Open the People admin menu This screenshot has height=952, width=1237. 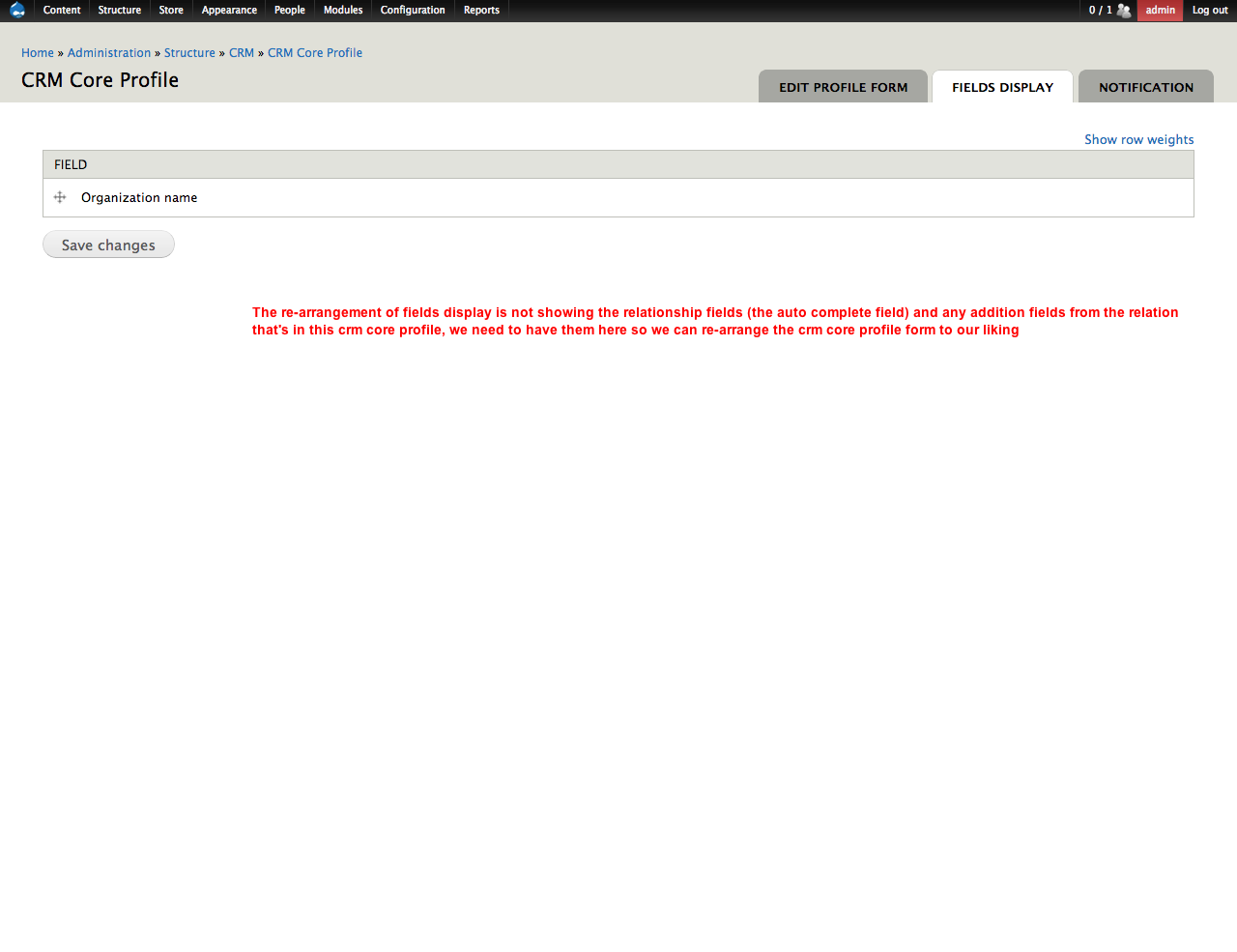point(290,10)
